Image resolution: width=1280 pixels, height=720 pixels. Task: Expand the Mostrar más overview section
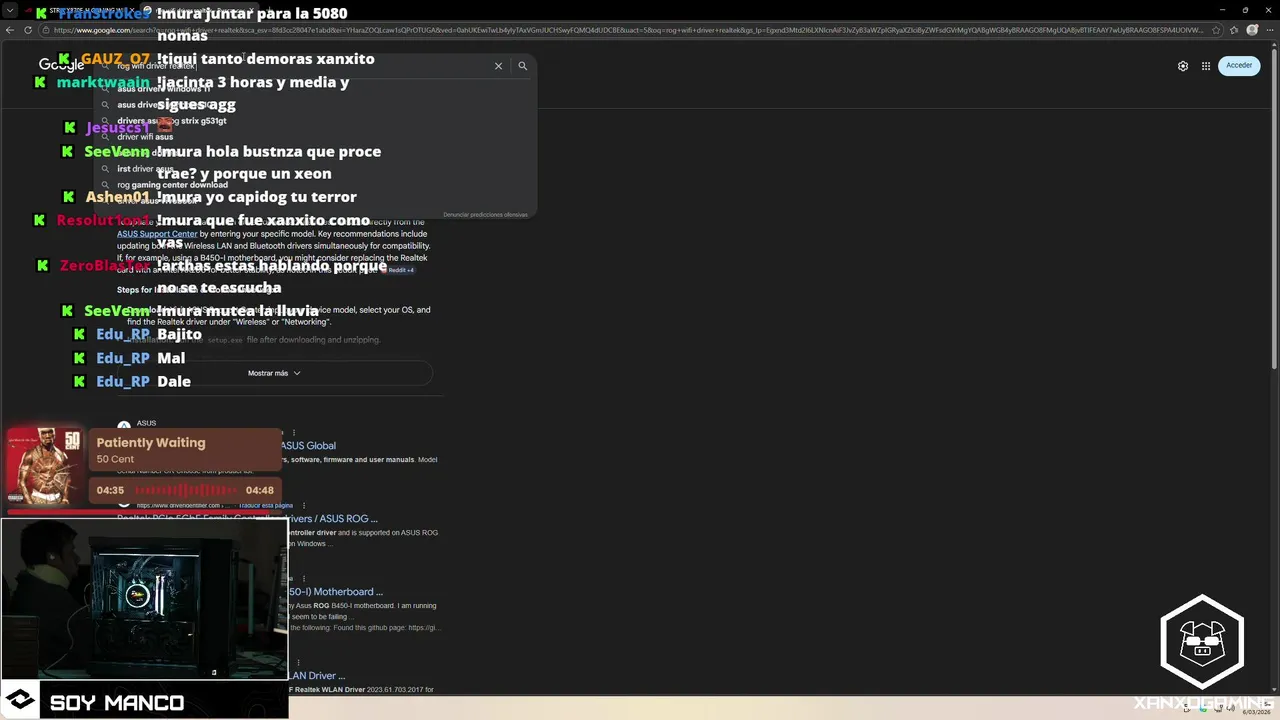tap(274, 373)
